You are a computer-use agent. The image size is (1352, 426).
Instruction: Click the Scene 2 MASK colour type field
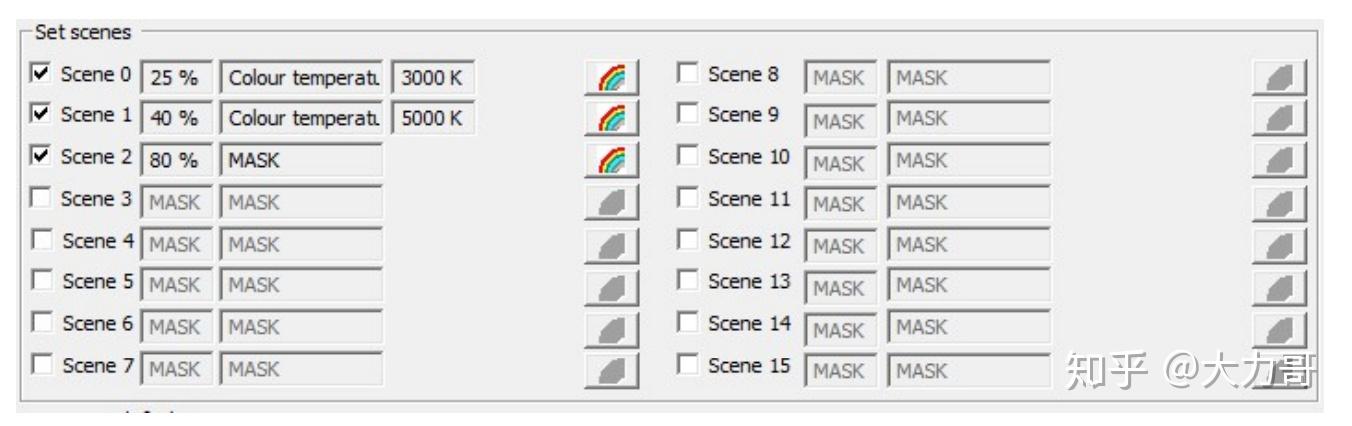point(301,161)
